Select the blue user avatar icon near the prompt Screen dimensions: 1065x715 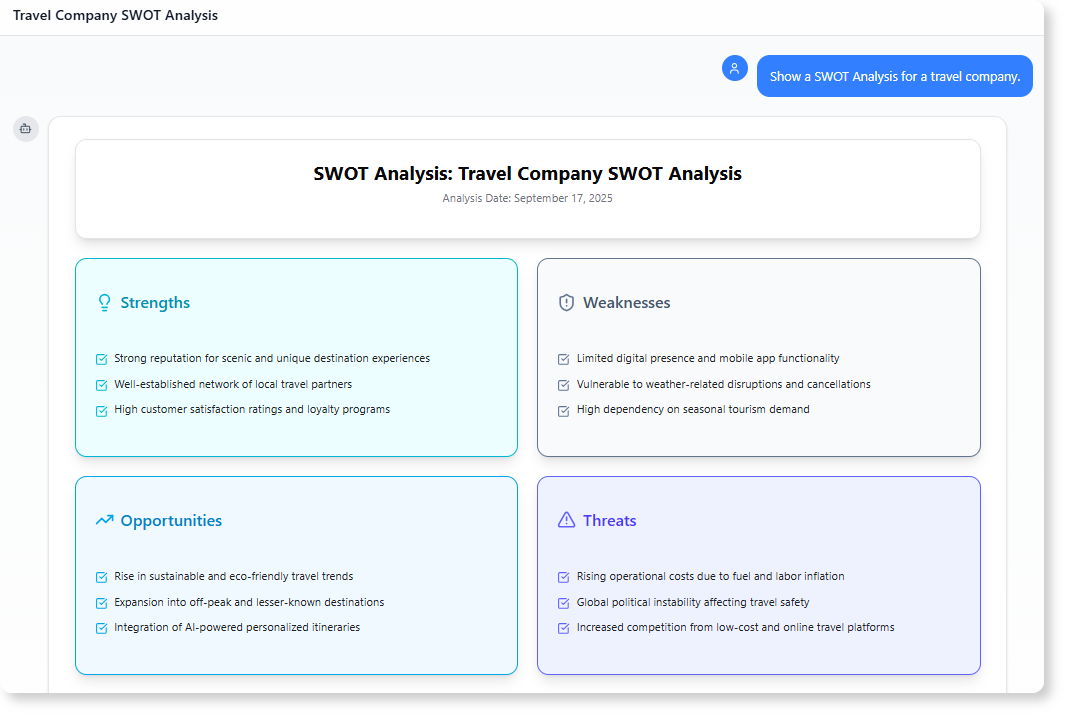click(735, 68)
